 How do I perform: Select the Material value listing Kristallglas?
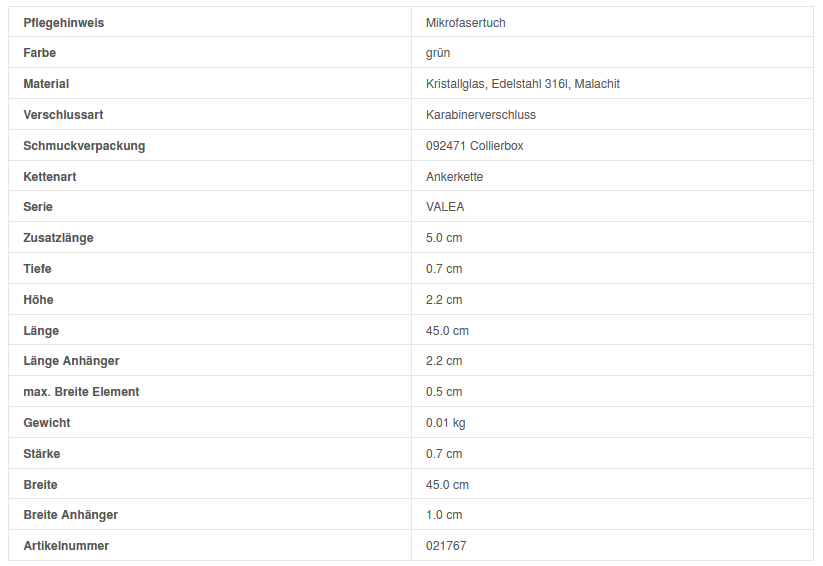click(x=522, y=84)
